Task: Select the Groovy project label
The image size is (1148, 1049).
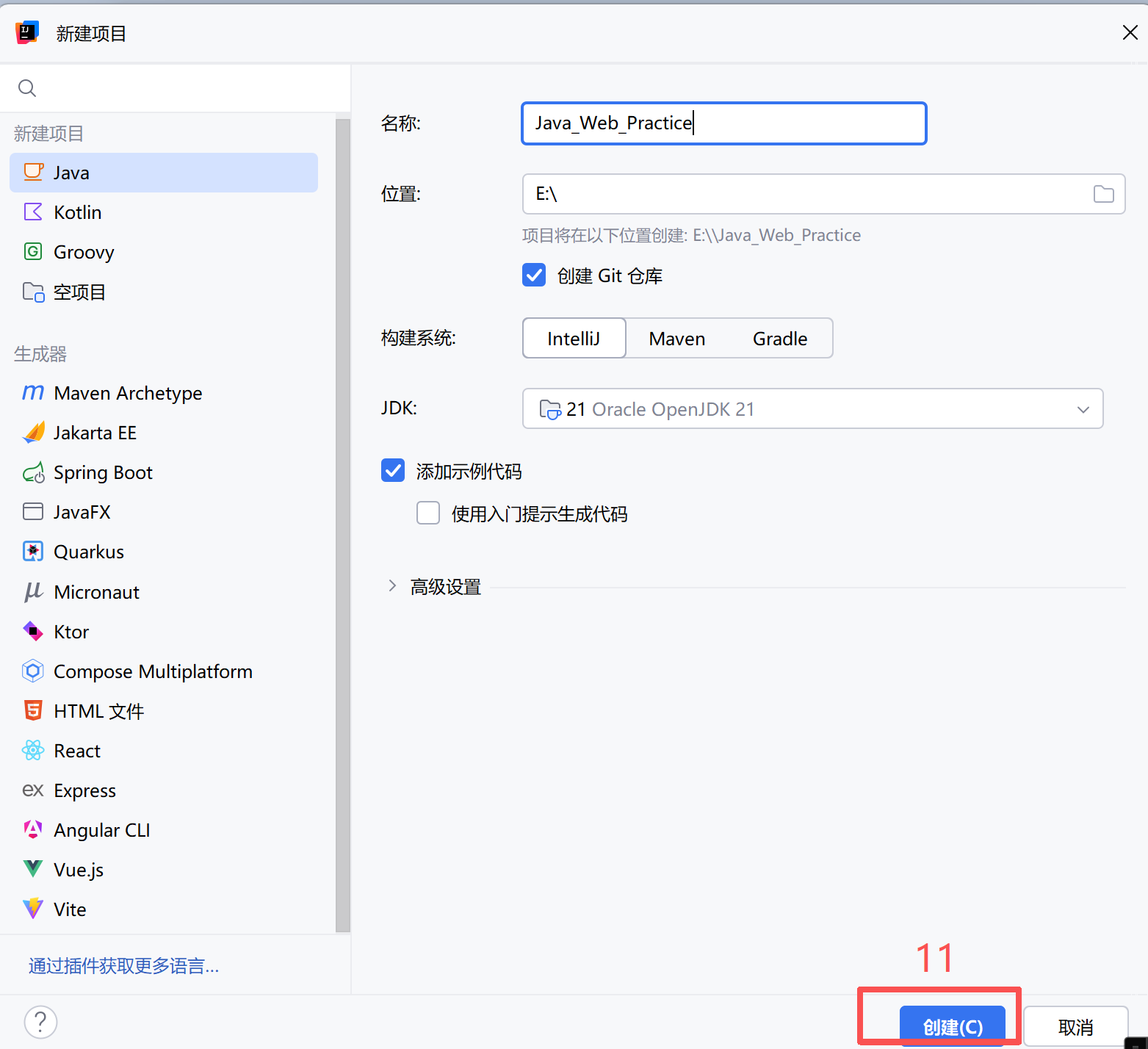Action: click(84, 252)
